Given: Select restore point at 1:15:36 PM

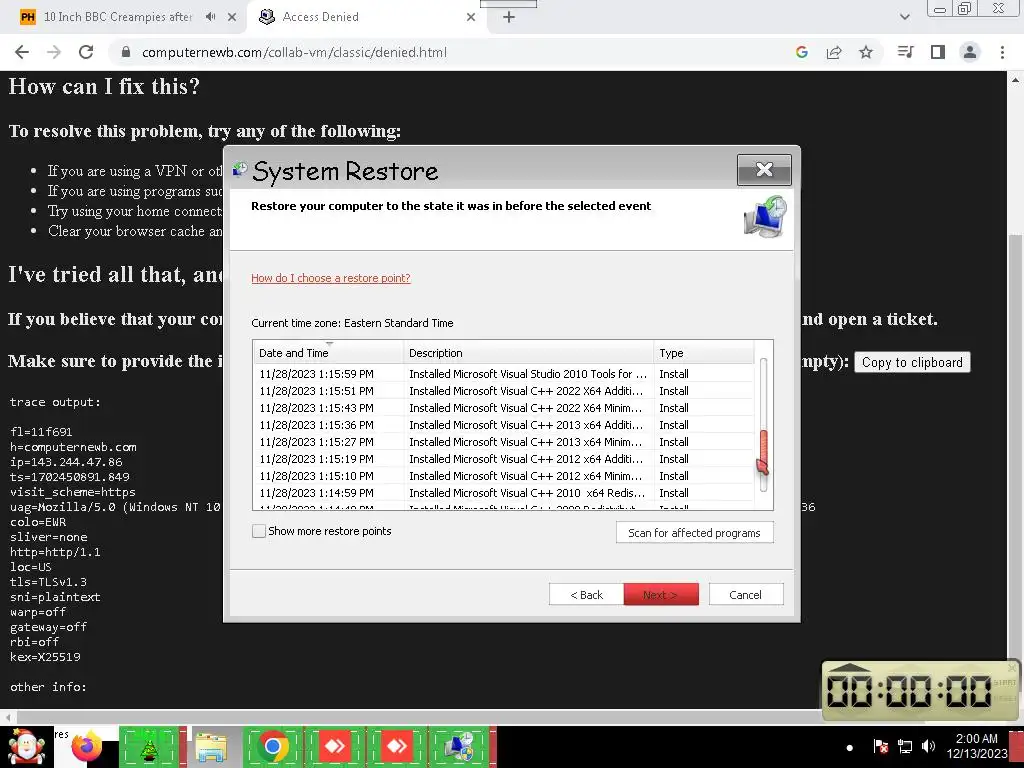Looking at the screenshot, I should [504, 425].
